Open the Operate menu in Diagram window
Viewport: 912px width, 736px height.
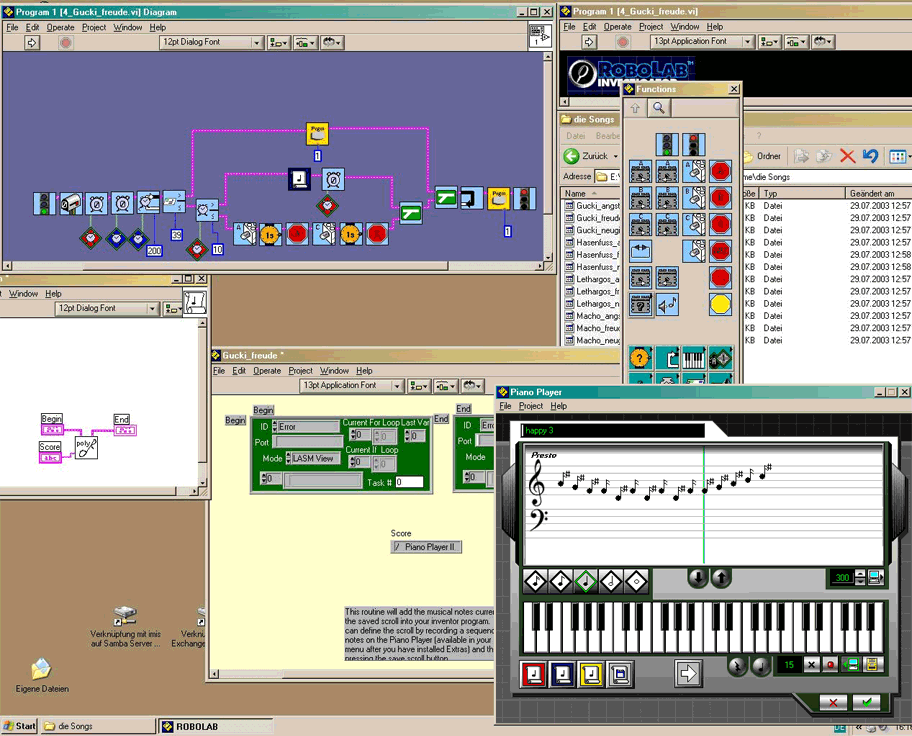point(60,27)
